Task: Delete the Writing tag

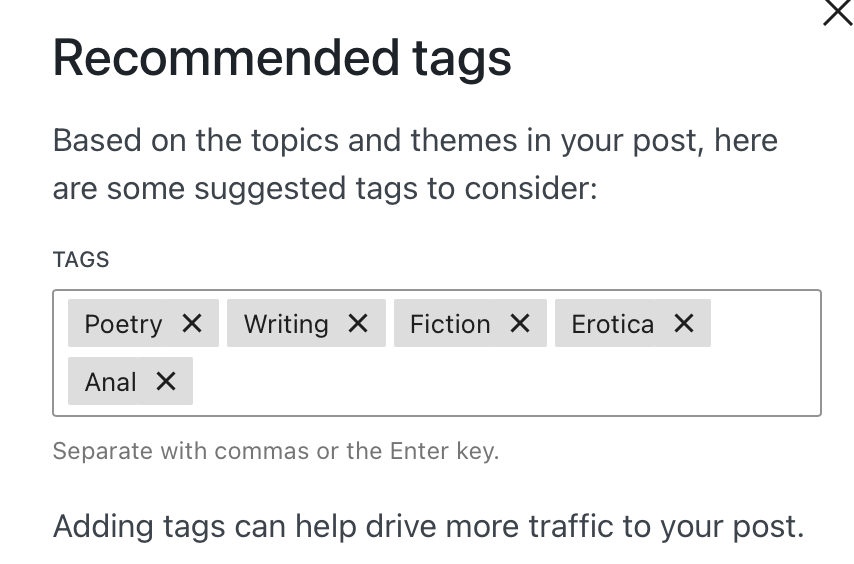Action: (x=358, y=323)
